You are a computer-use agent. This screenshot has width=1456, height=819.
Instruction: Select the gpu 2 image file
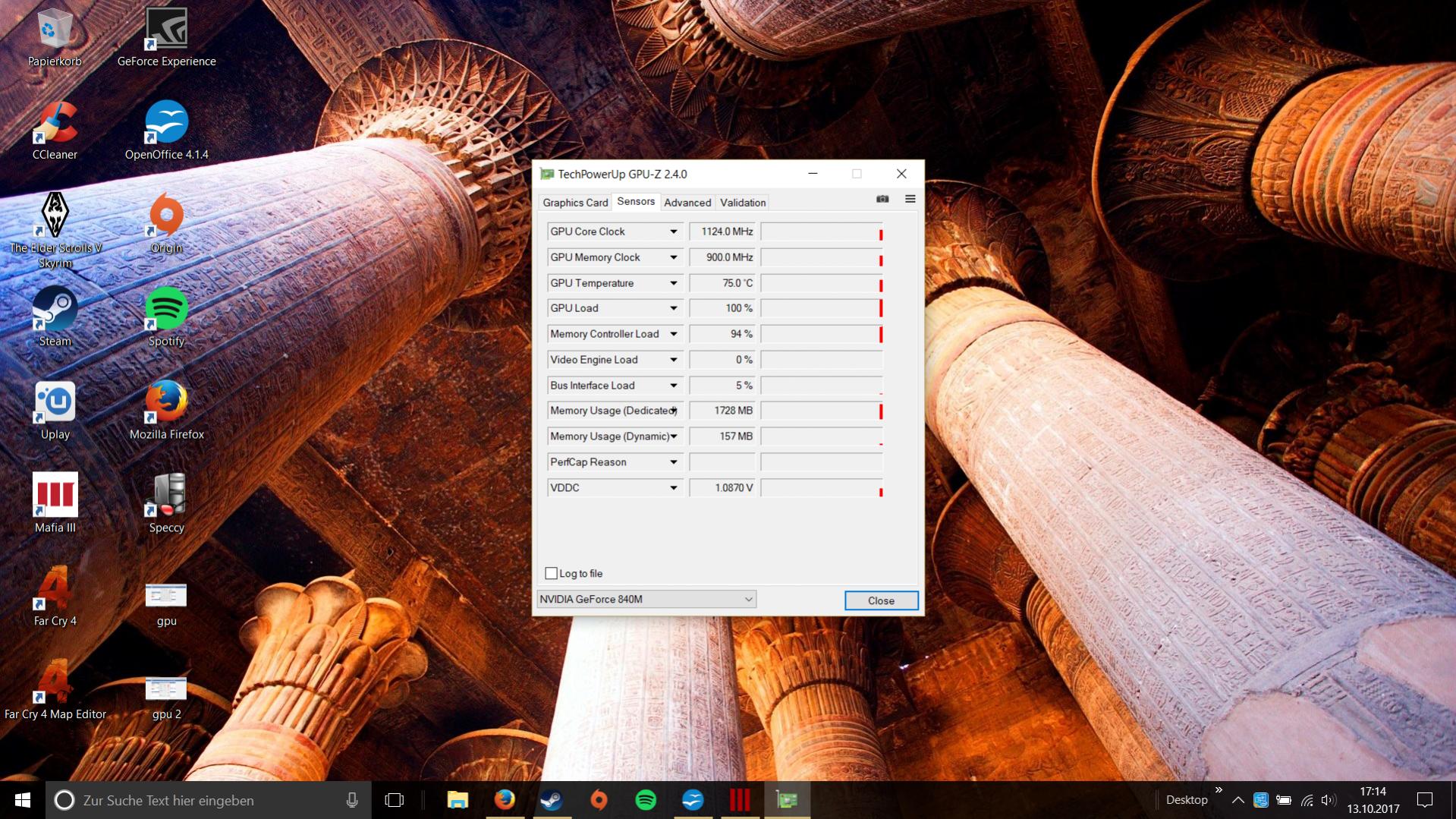click(x=166, y=697)
